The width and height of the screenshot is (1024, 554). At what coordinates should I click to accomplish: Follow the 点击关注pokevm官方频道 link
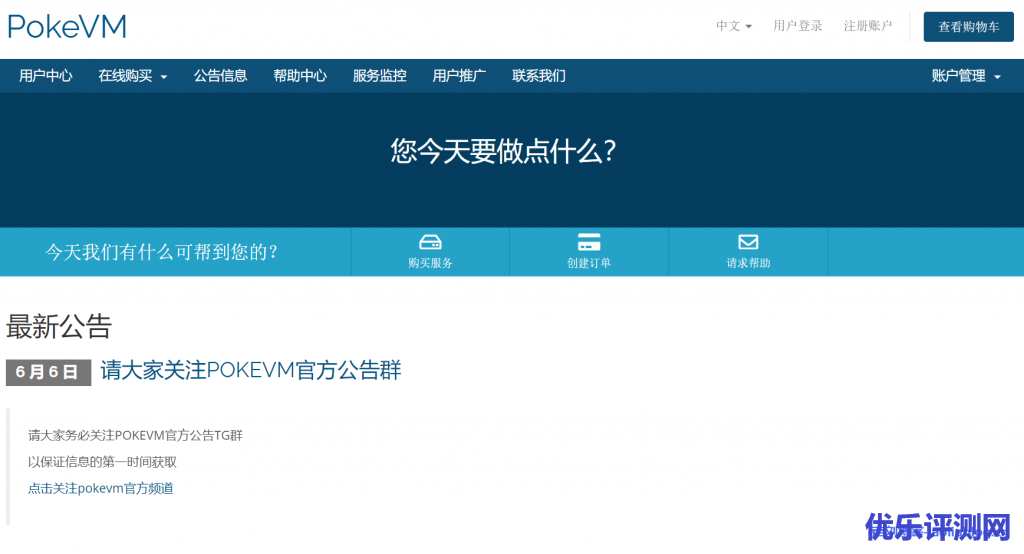[x=101, y=488]
